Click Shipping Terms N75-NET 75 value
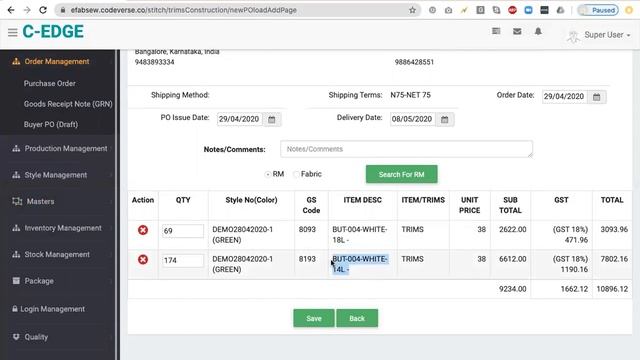Viewport: 640px width, 360px height. point(410,95)
